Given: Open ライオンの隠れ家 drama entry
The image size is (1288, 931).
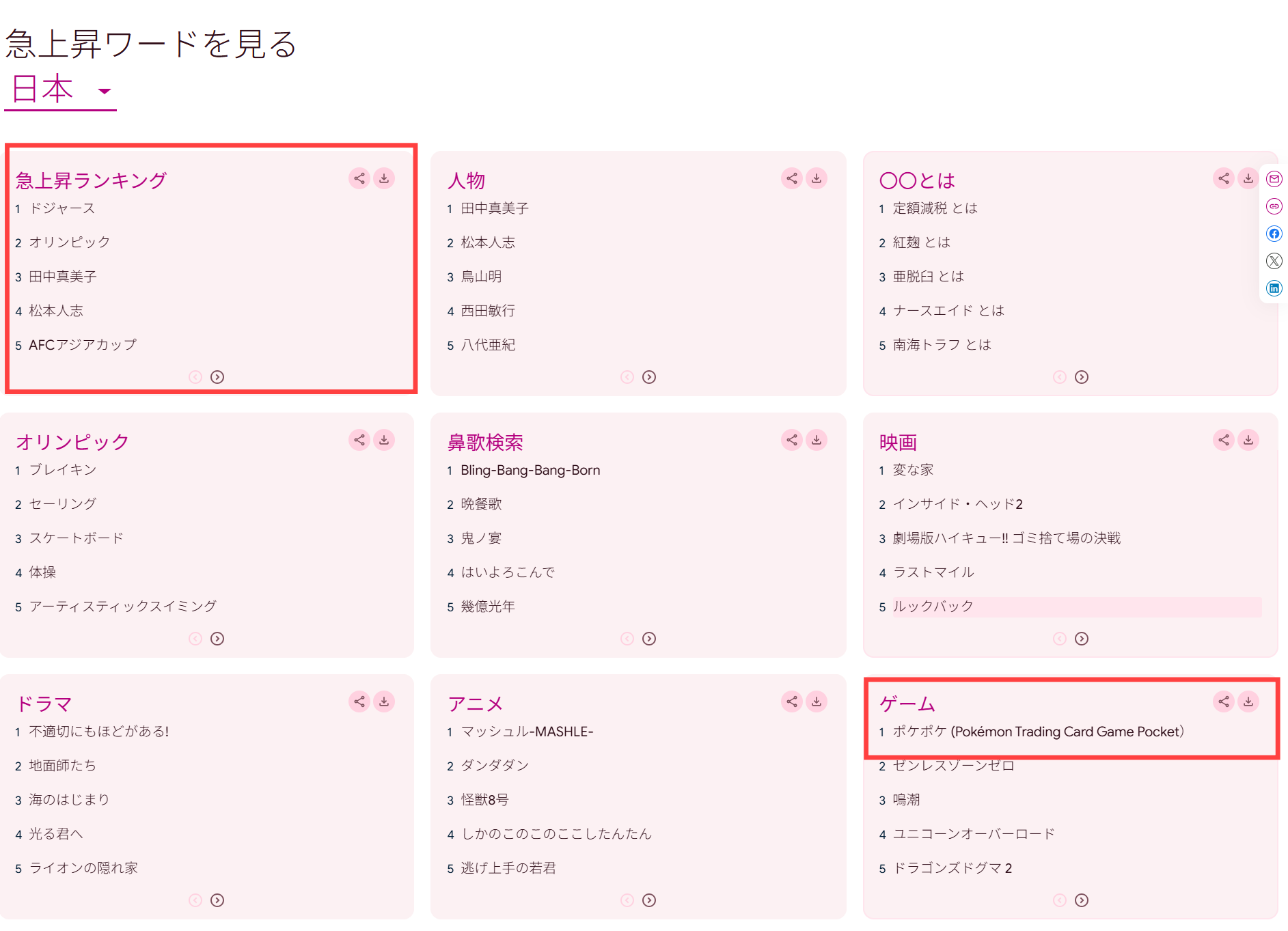Looking at the screenshot, I should tap(83, 868).
